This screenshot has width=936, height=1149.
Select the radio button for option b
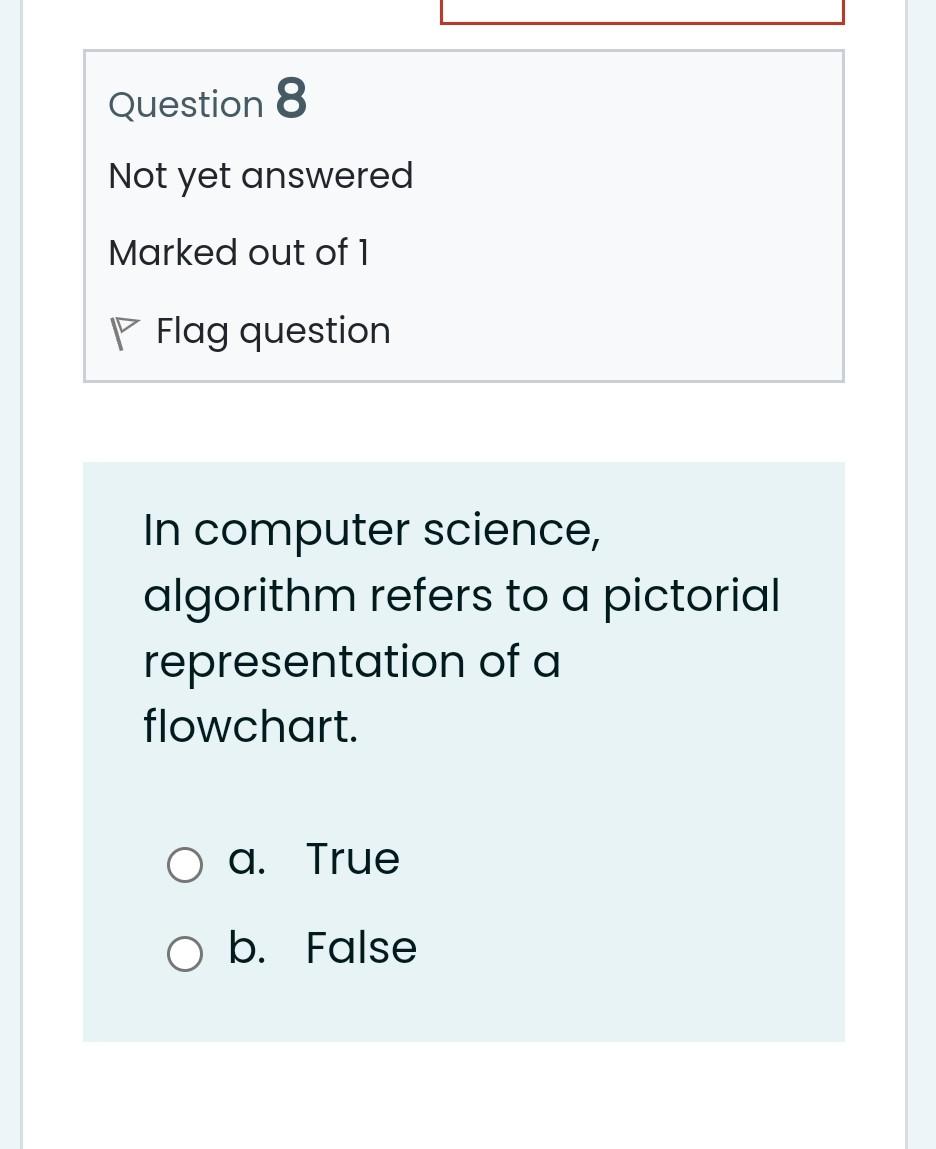coord(185,954)
